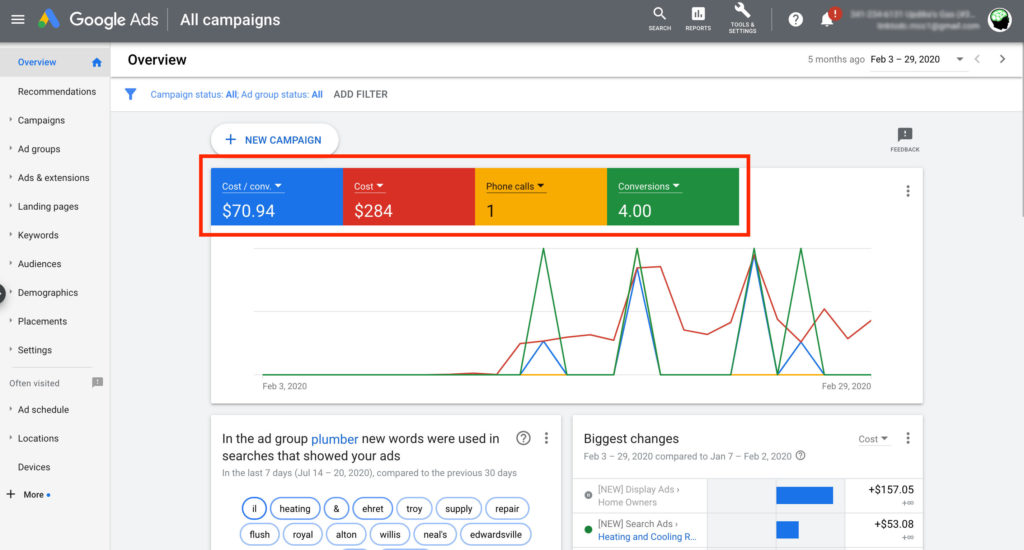Click the NEW CAMPAIGN button
Screen dimensions: 1024x550
[274, 140]
